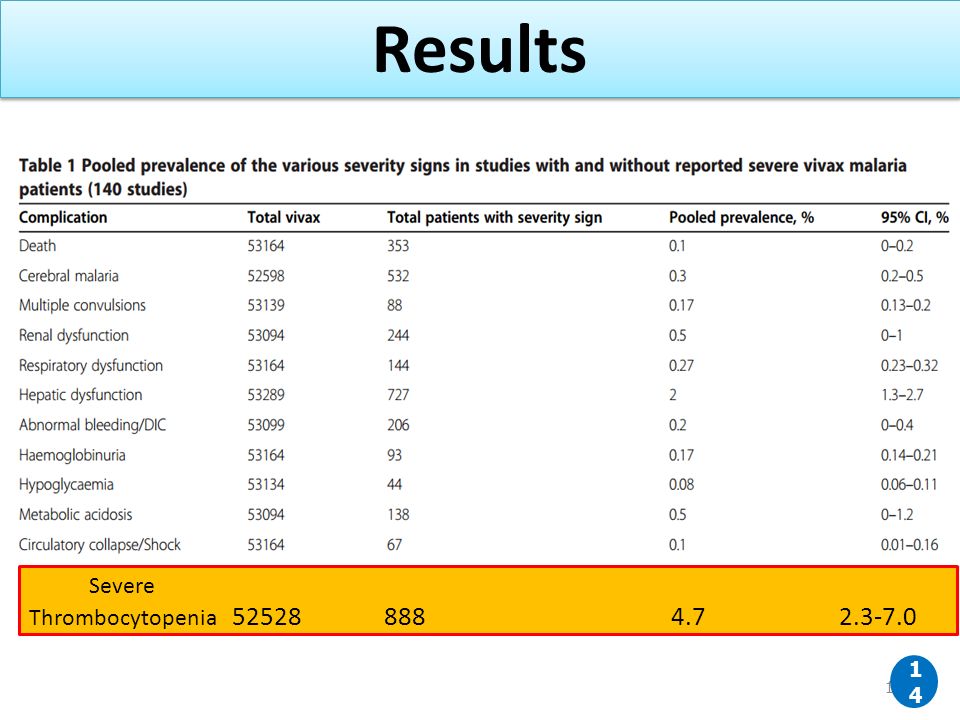Click the Renal dysfunction row label
960x720 pixels.
tap(73, 336)
